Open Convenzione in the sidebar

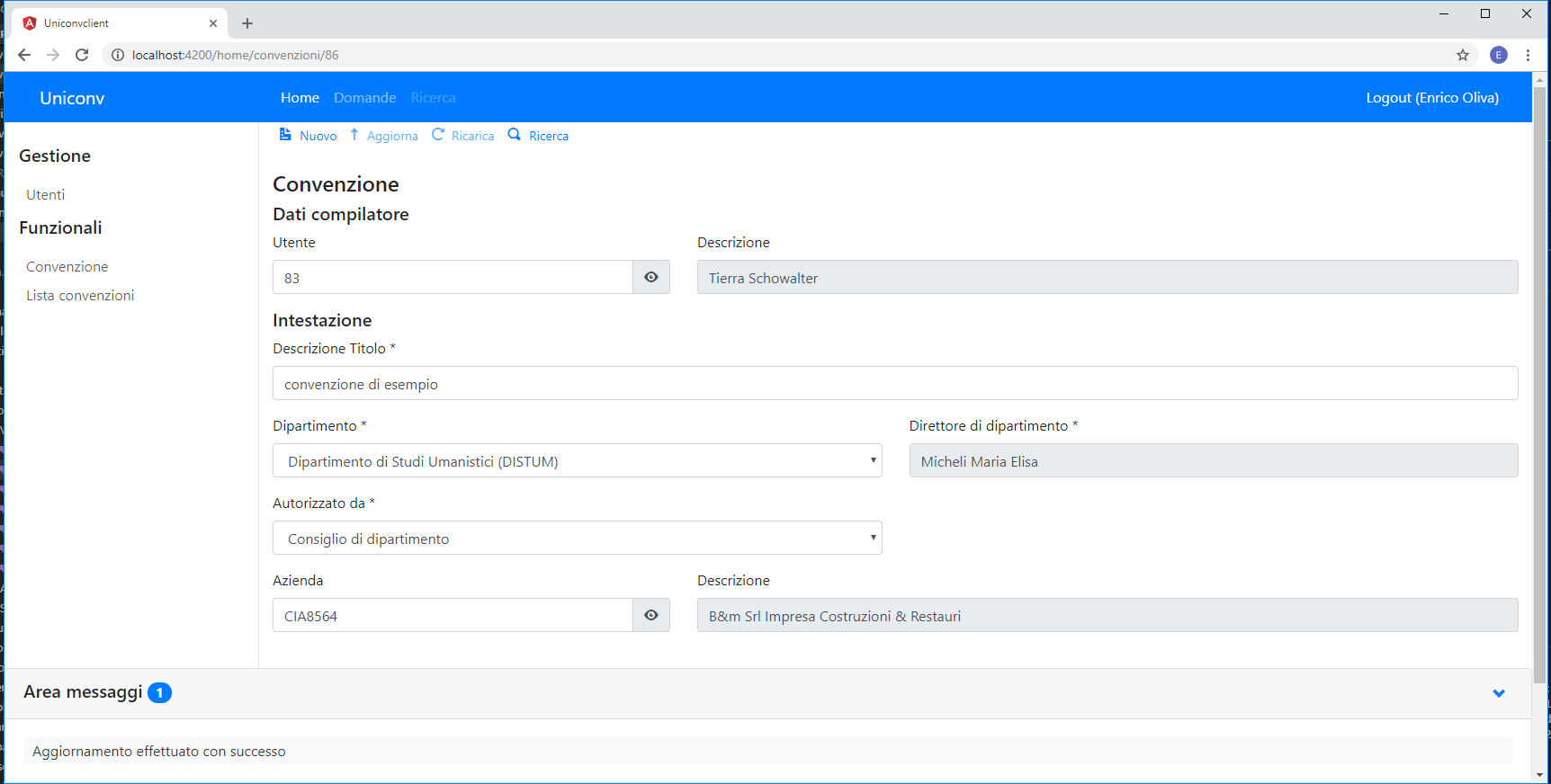(x=67, y=266)
